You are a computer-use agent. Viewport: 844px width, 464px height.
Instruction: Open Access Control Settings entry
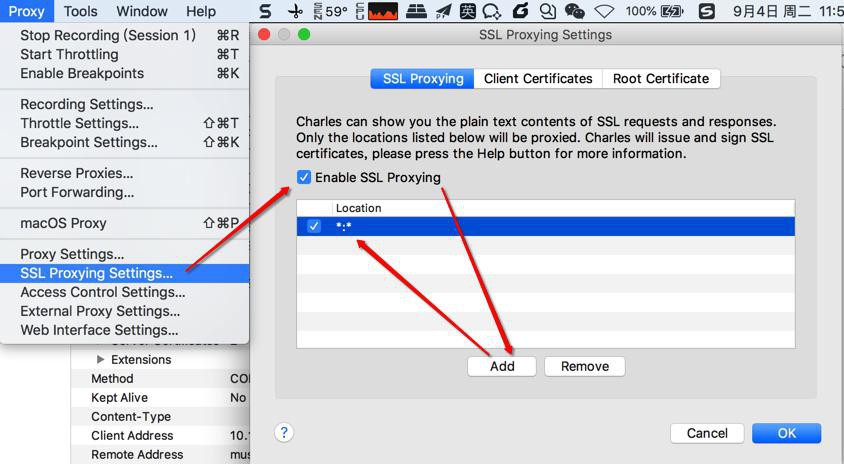(124, 292)
